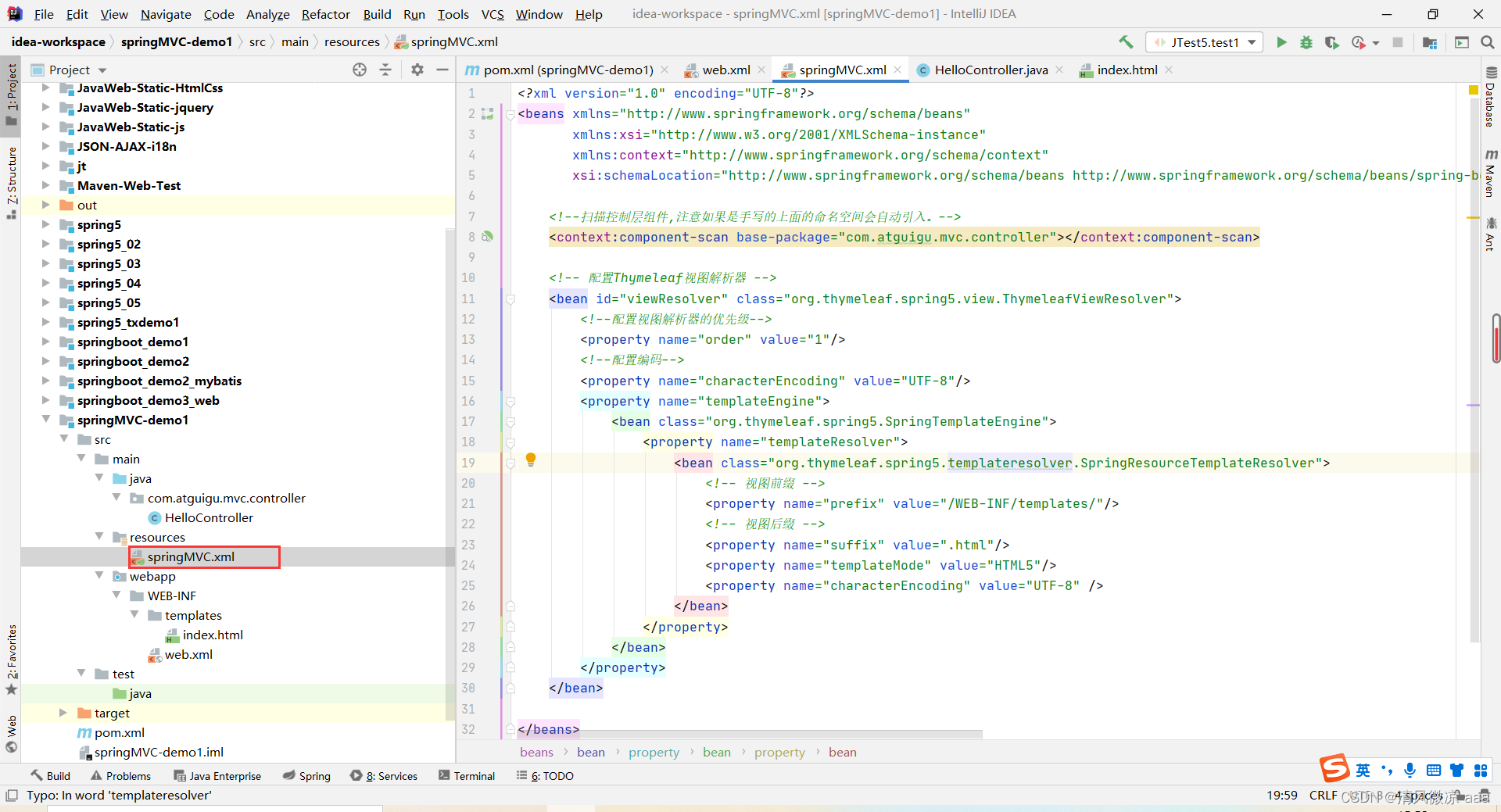Image resolution: width=1501 pixels, height=812 pixels.
Task: Click the input method microphone icon
Action: click(x=1410, y=771)
